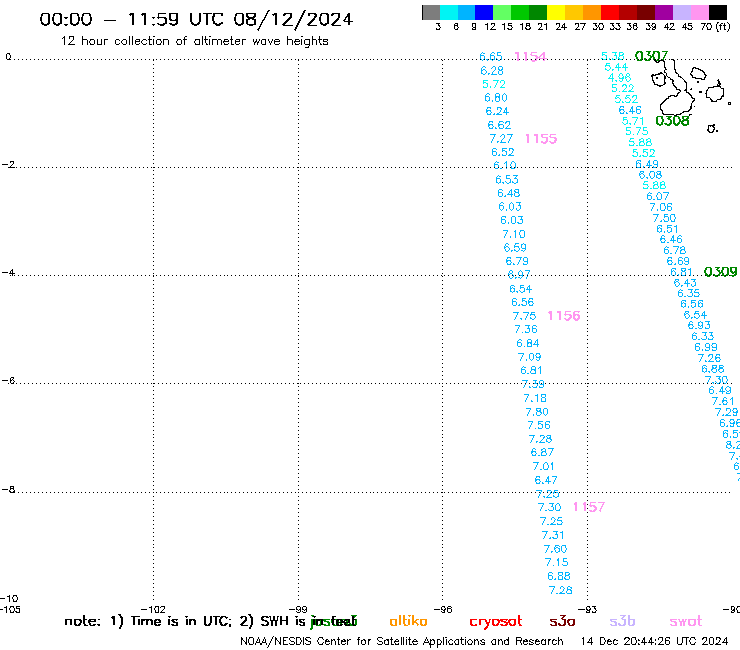Click the '-4' latitude axis label

(x=8, y=273)
